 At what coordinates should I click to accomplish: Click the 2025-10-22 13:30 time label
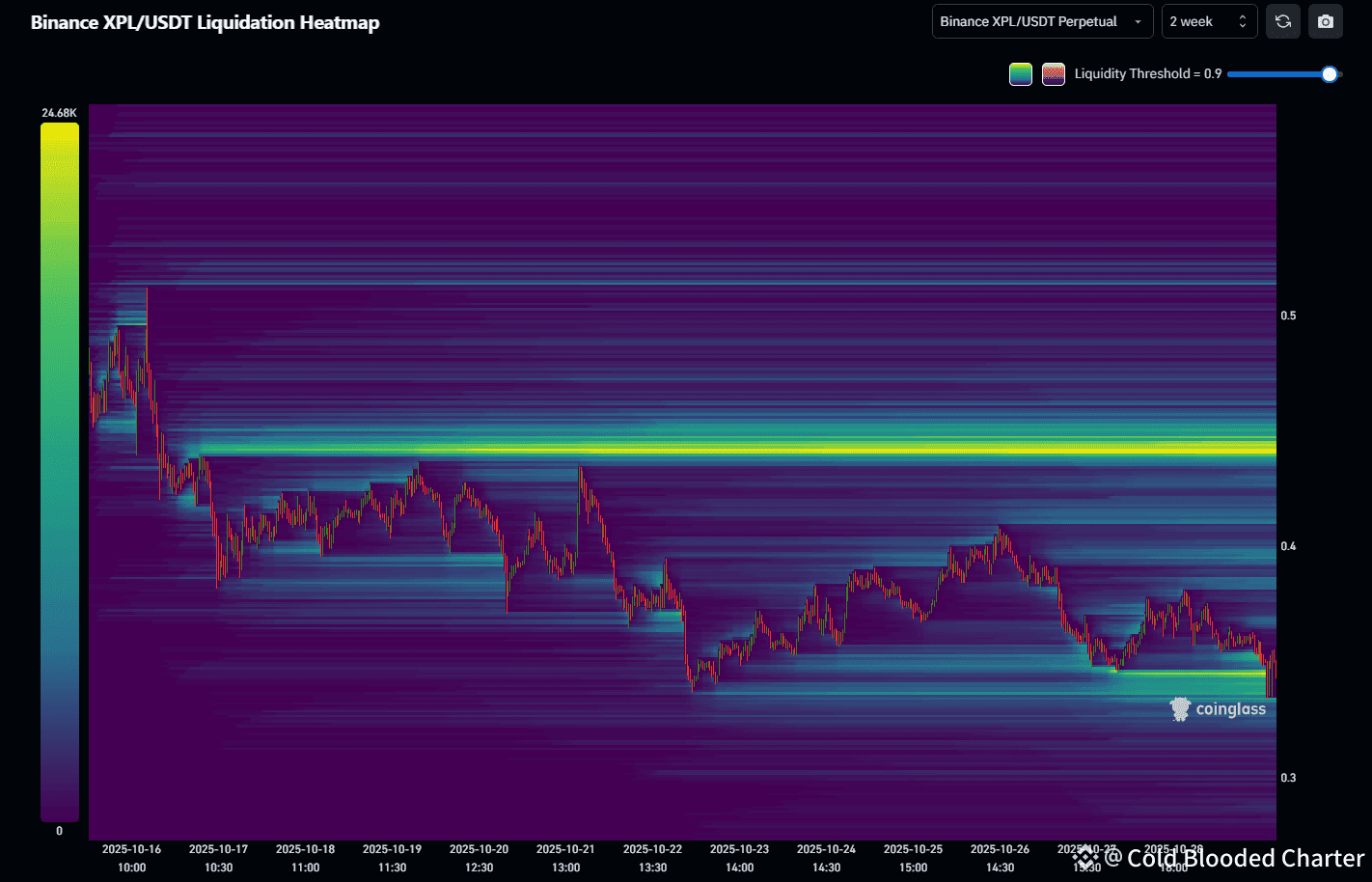pos(653,858)
